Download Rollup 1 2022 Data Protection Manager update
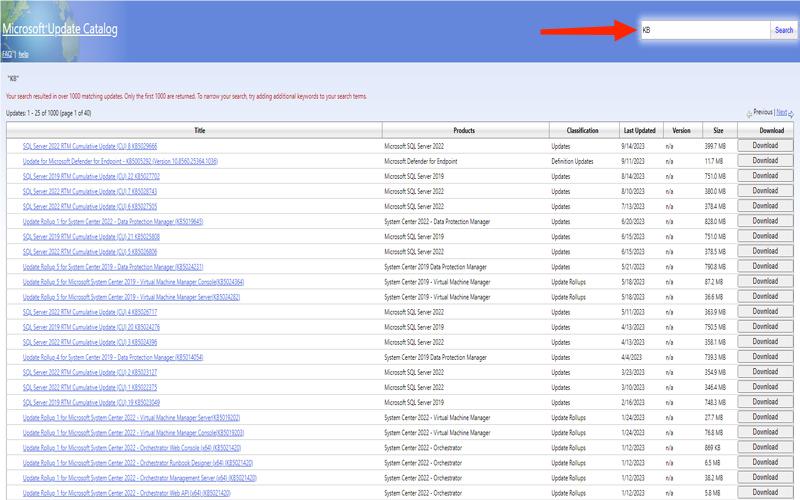This screenshot has height=500, width=800. click(x=765, y=221)
